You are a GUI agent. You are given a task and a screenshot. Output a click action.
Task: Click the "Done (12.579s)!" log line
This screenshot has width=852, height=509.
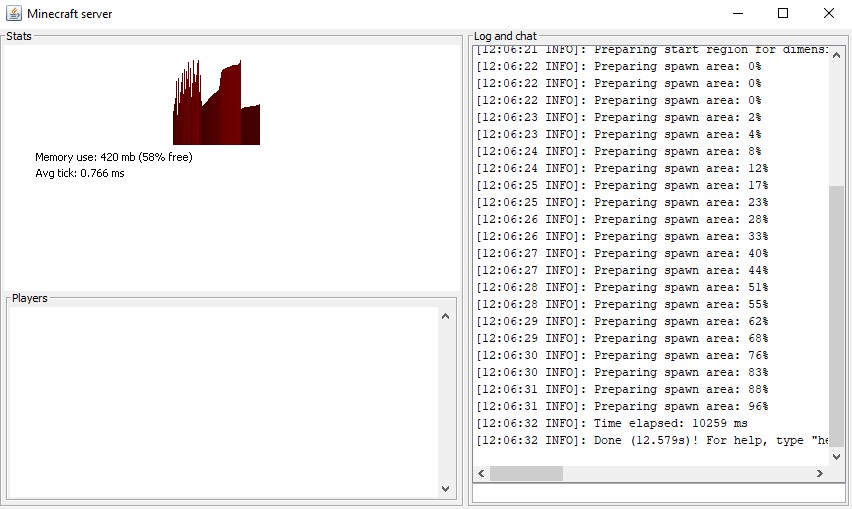click(x=652, y=440)
